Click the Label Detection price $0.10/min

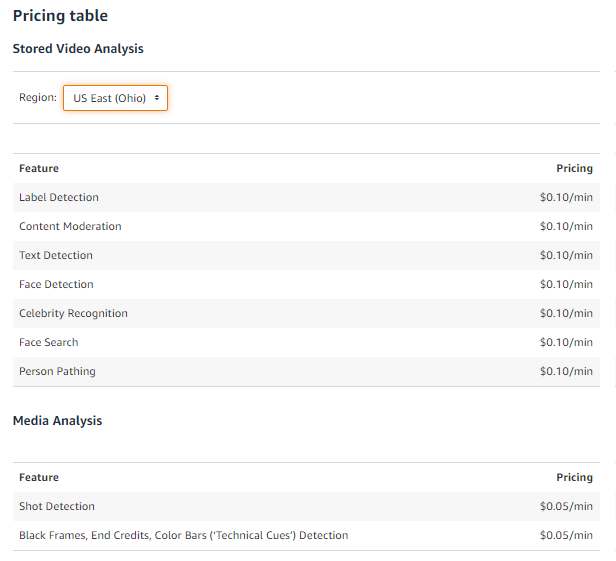pos(566,197)
